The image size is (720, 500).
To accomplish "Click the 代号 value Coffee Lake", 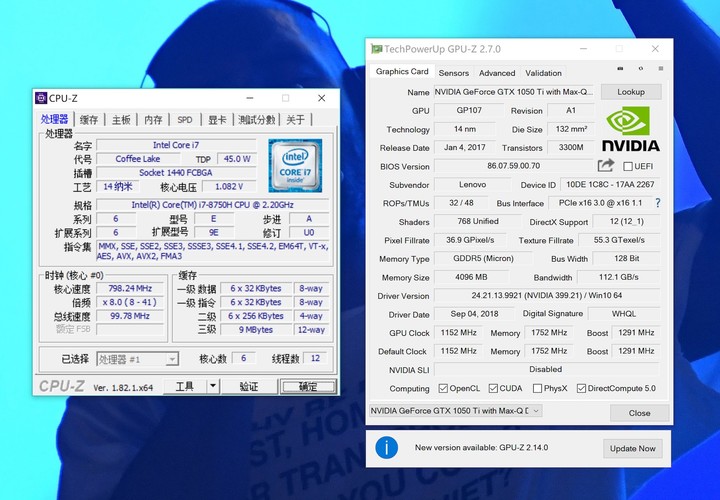I will click(138, 159).
